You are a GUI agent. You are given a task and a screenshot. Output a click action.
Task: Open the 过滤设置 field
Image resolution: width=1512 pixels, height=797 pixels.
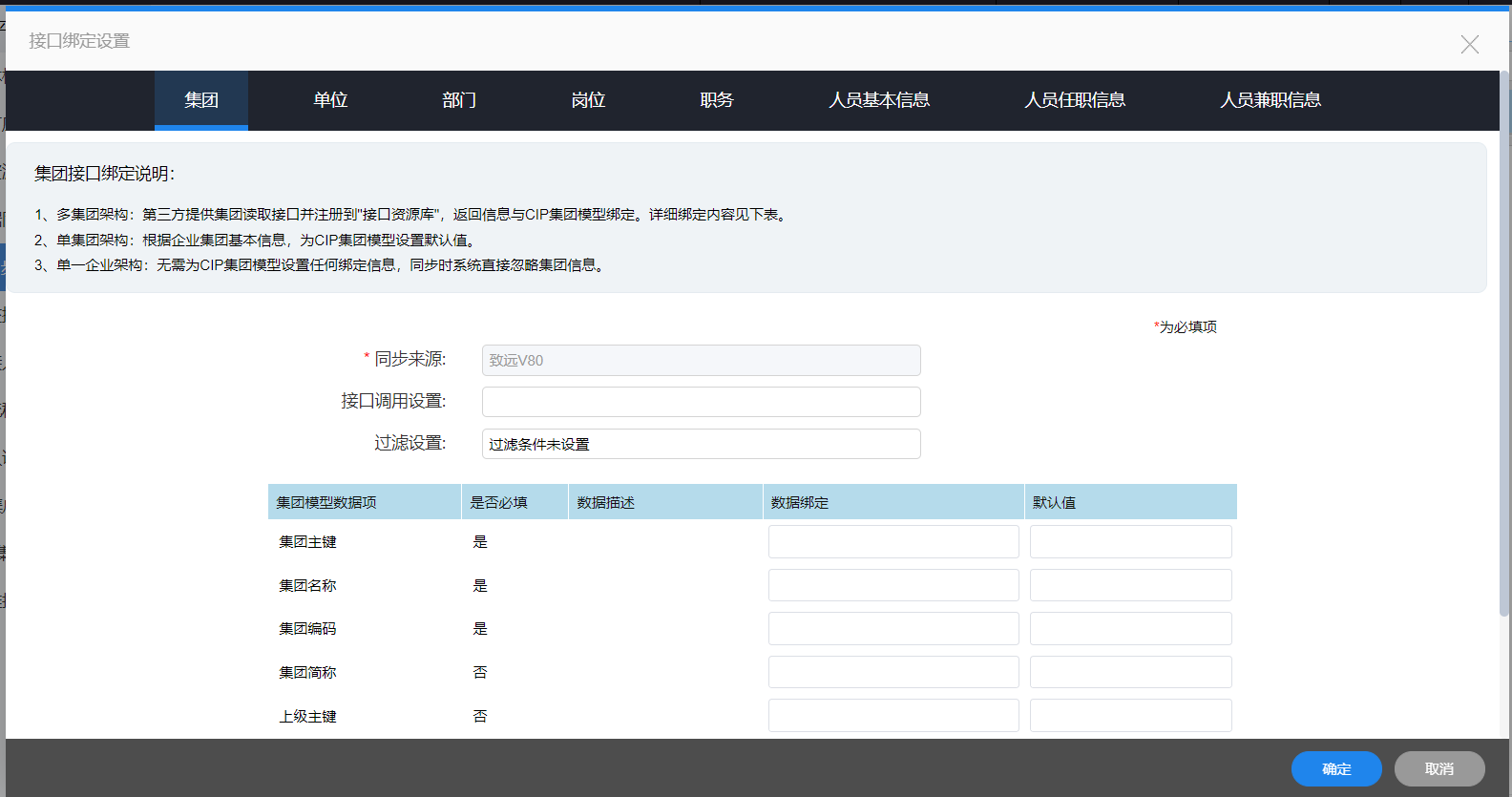pyautogui.click(x=701, y=444)
